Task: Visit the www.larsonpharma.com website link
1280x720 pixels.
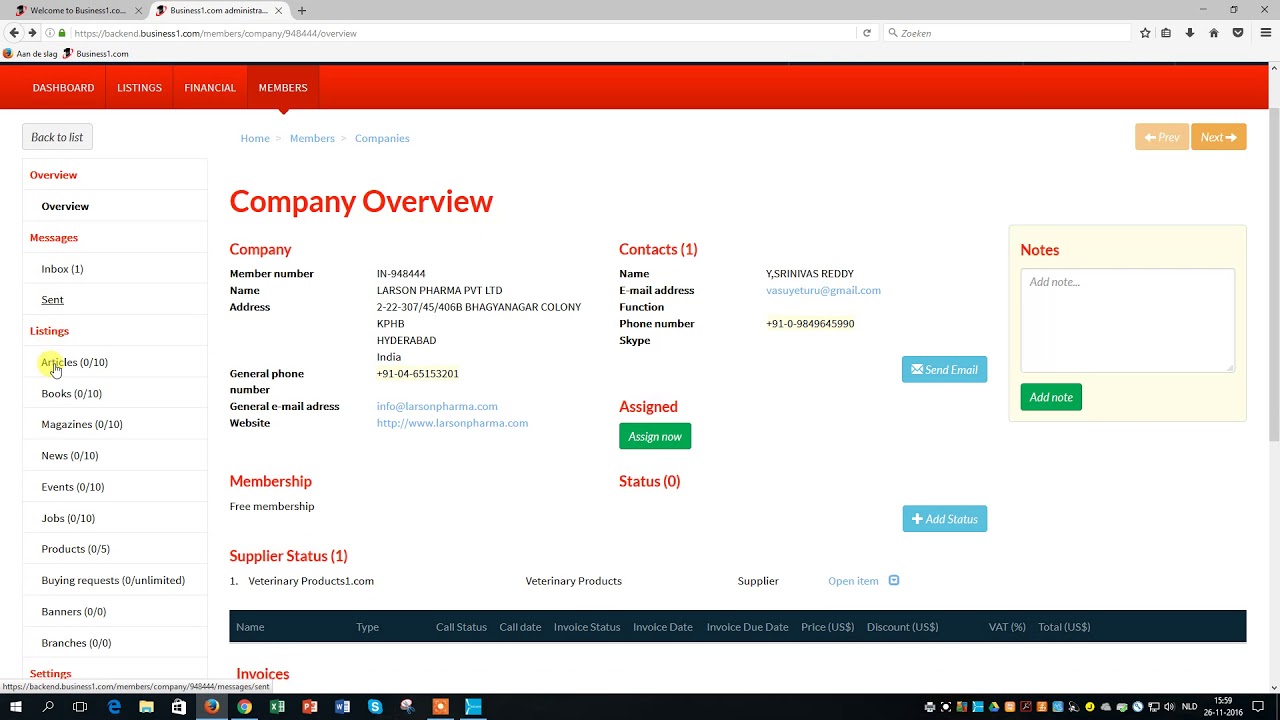Action: point(452,423)
